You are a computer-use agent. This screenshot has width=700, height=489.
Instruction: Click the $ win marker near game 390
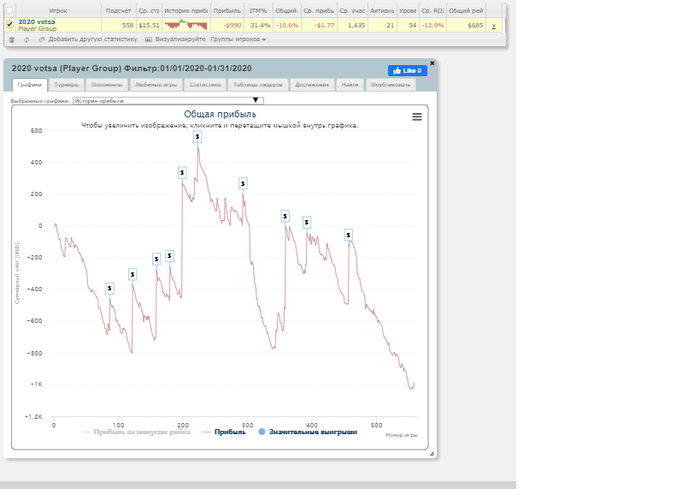coord(307,222)
